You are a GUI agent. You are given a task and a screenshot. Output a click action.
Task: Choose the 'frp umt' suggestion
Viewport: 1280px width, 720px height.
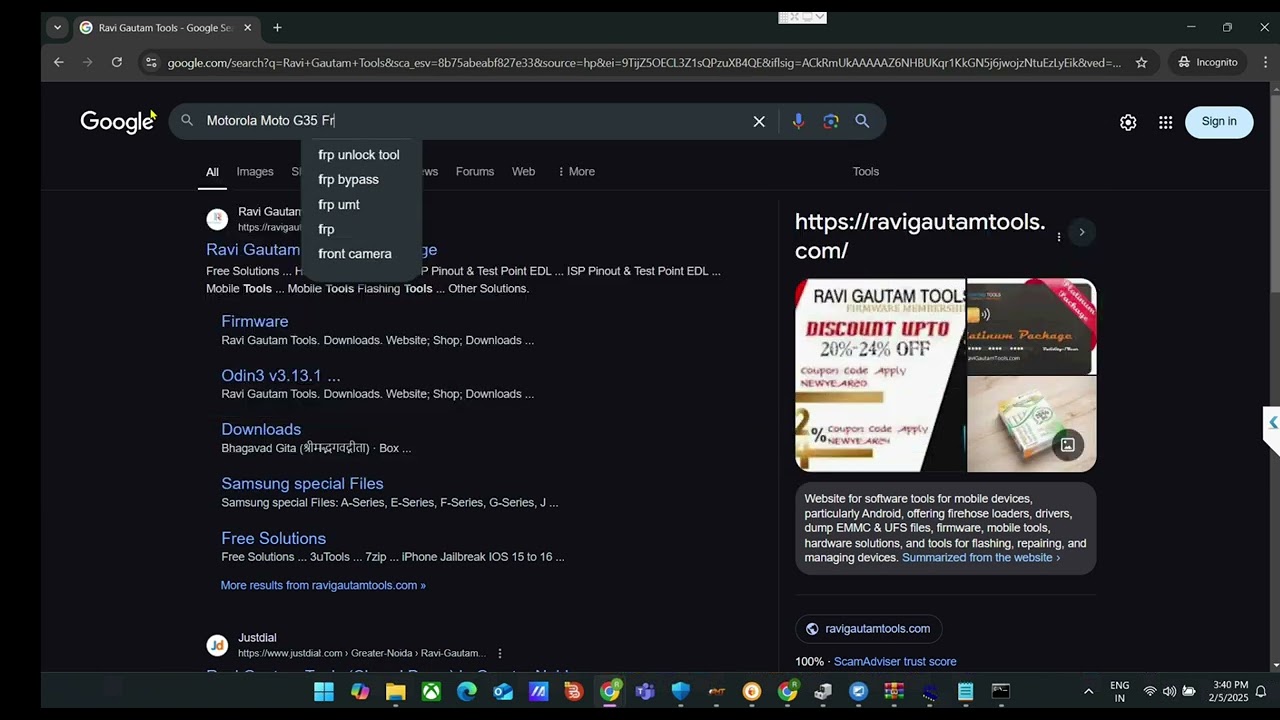coord(339,205)
